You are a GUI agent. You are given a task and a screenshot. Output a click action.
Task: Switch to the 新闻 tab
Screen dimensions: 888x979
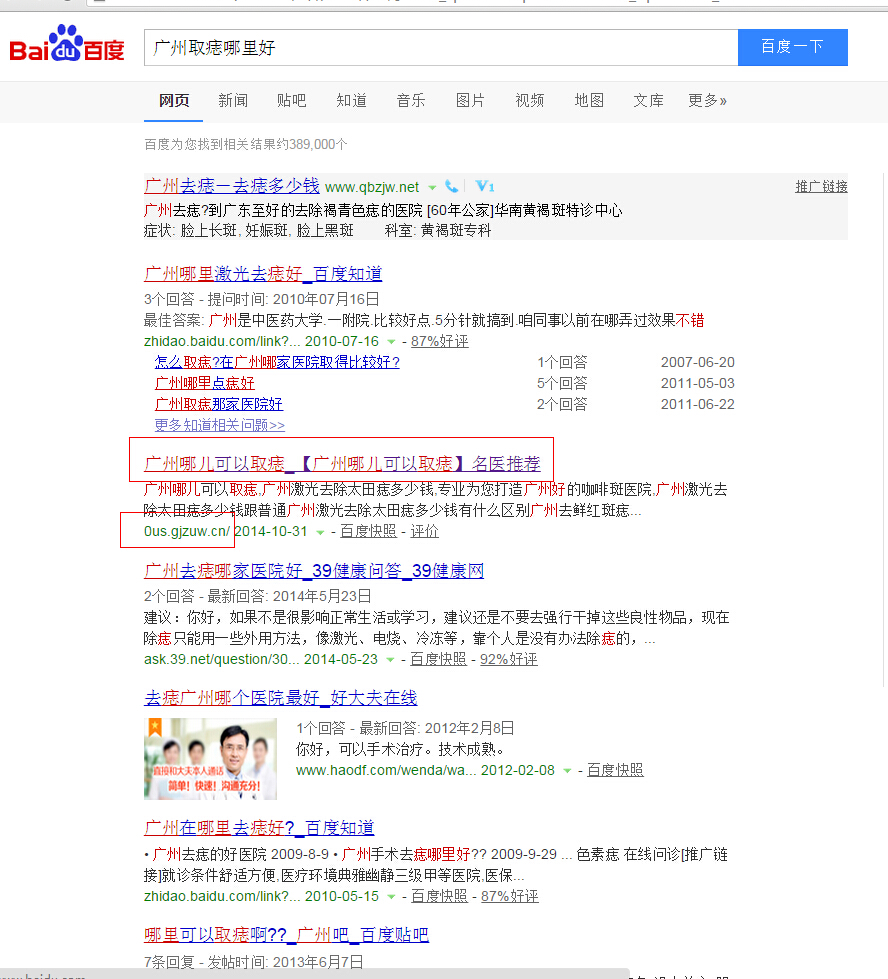tap(233, 101)
